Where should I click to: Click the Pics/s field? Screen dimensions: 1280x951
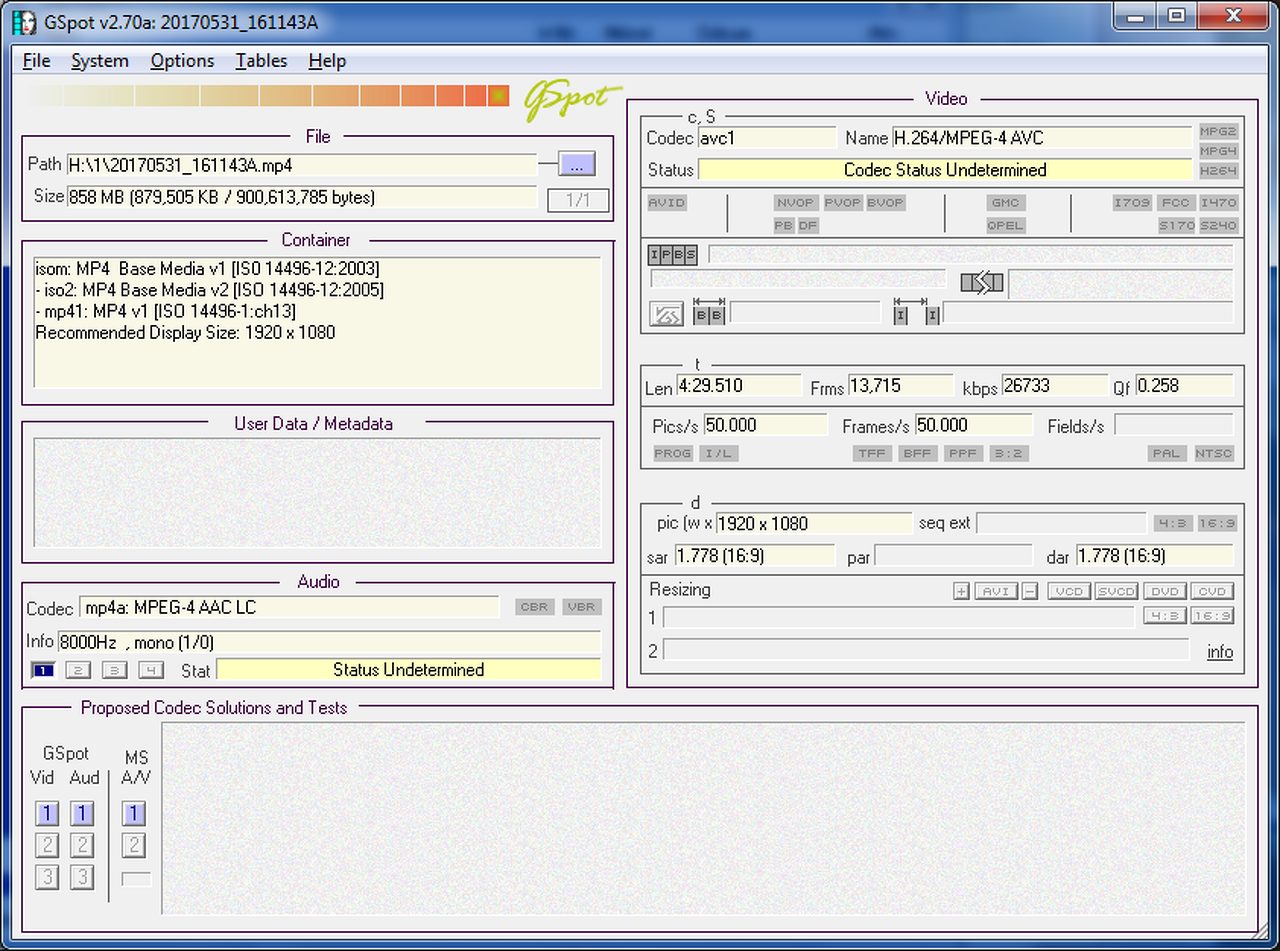(x=766, y=426)
